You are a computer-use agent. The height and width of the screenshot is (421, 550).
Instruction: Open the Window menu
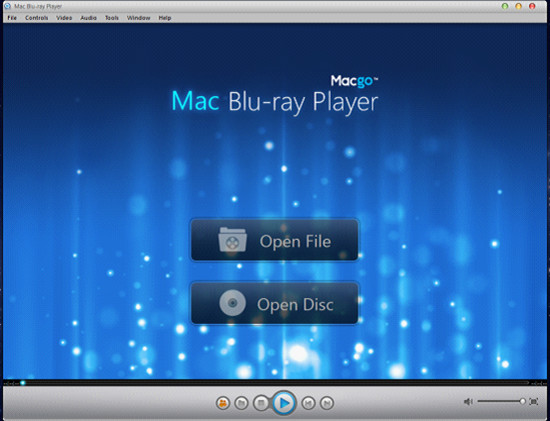(x=139, y=18)
